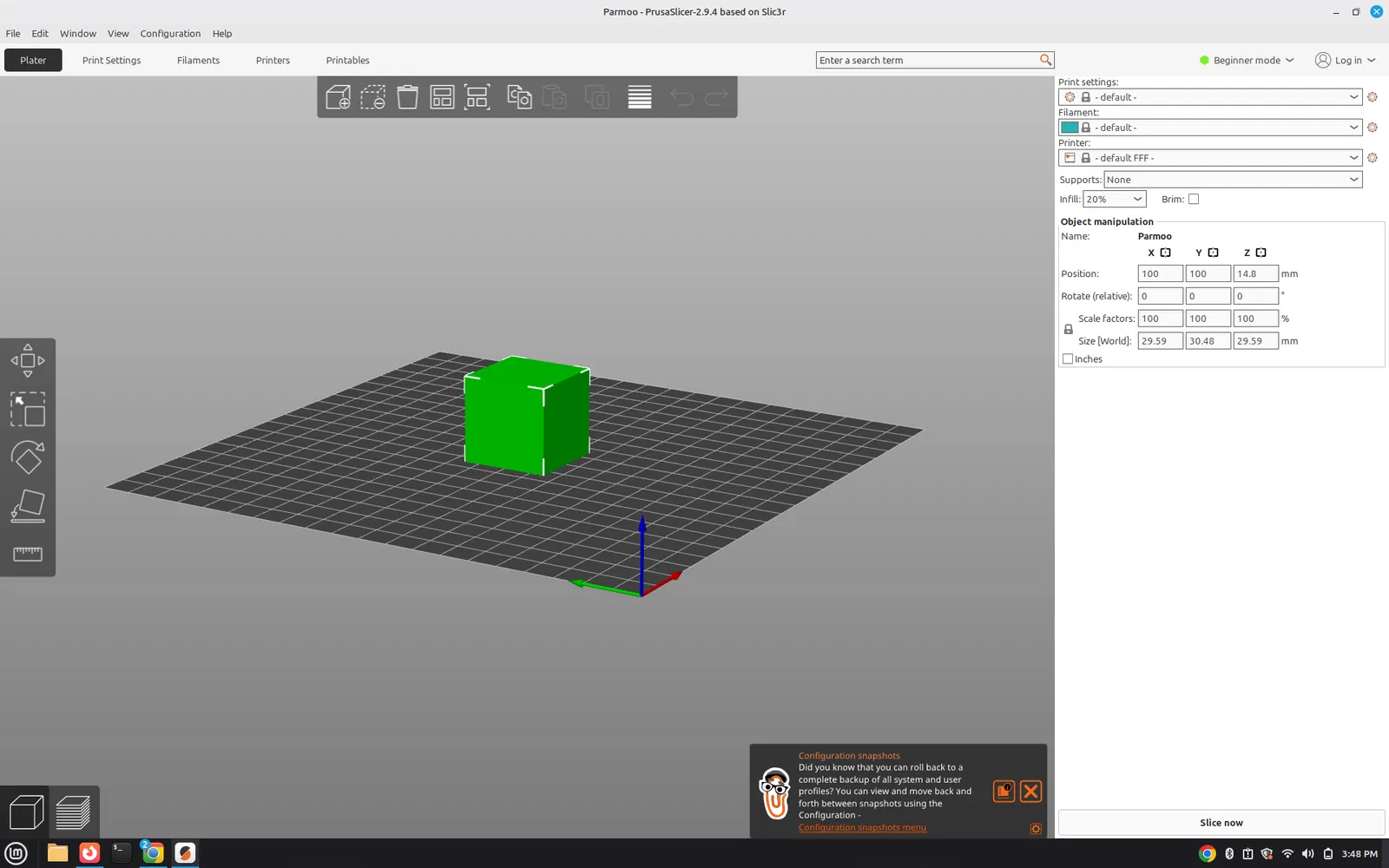
Task: Open the PrusaSlicer icon in the taskbar
Action: [x=185, y=853]
